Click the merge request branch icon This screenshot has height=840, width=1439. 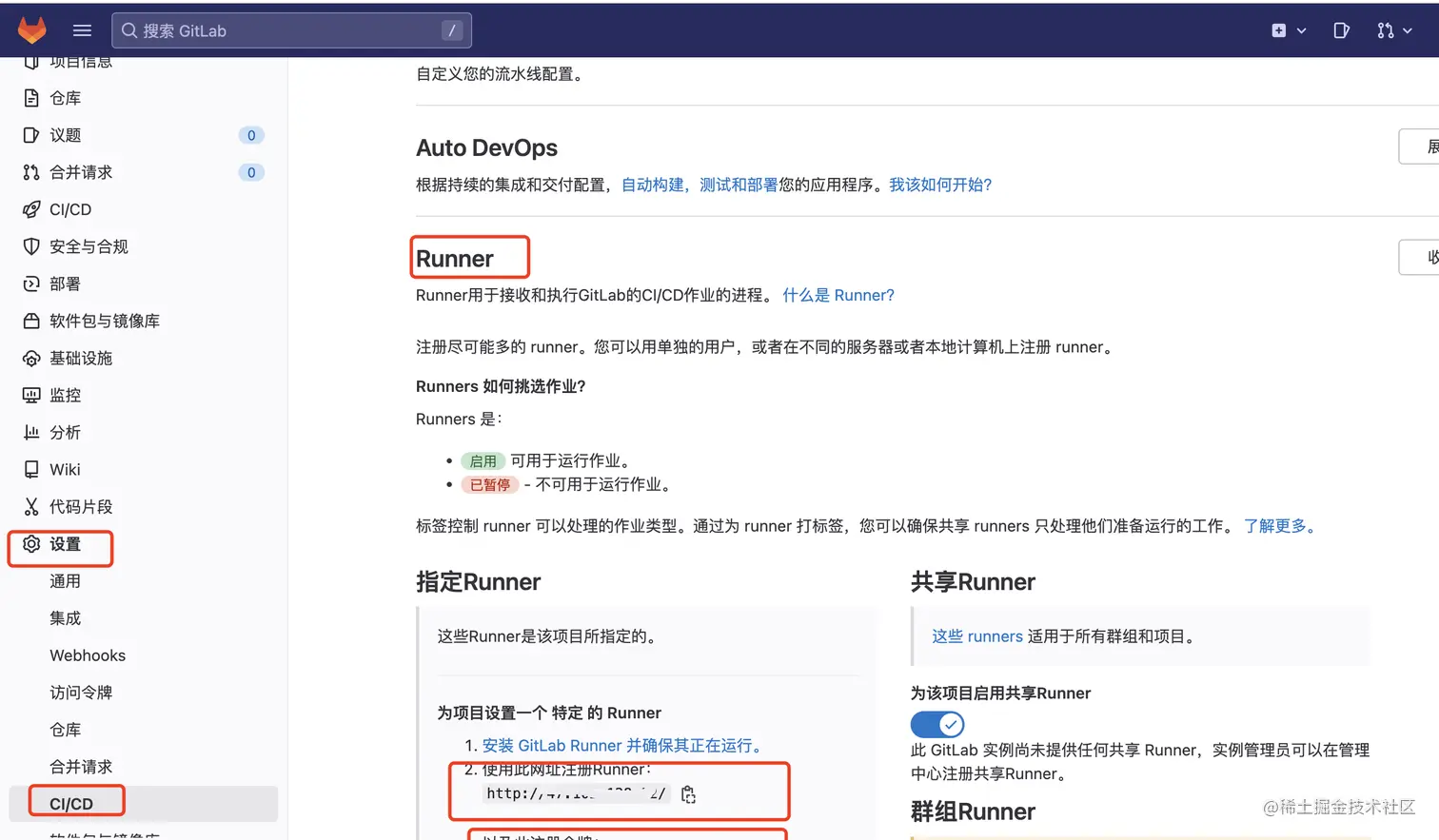pyautogui.click(x=31, y=172)
